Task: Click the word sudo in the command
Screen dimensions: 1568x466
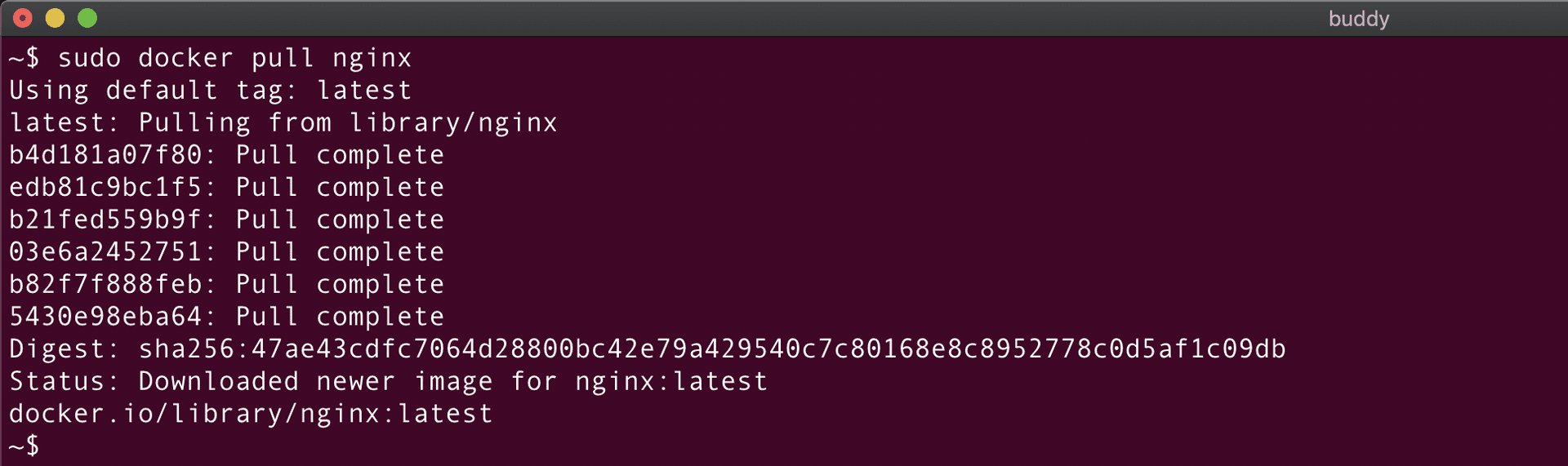Action: (x=89, y=58)
